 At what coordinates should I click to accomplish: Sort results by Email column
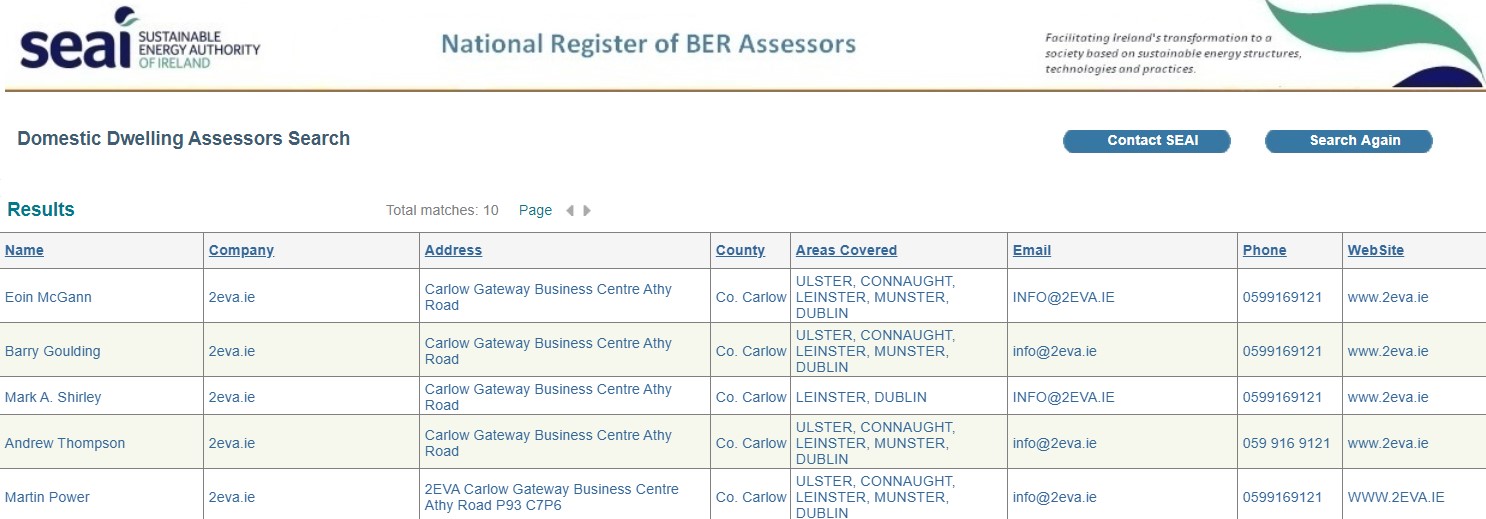pos(1031,250)
